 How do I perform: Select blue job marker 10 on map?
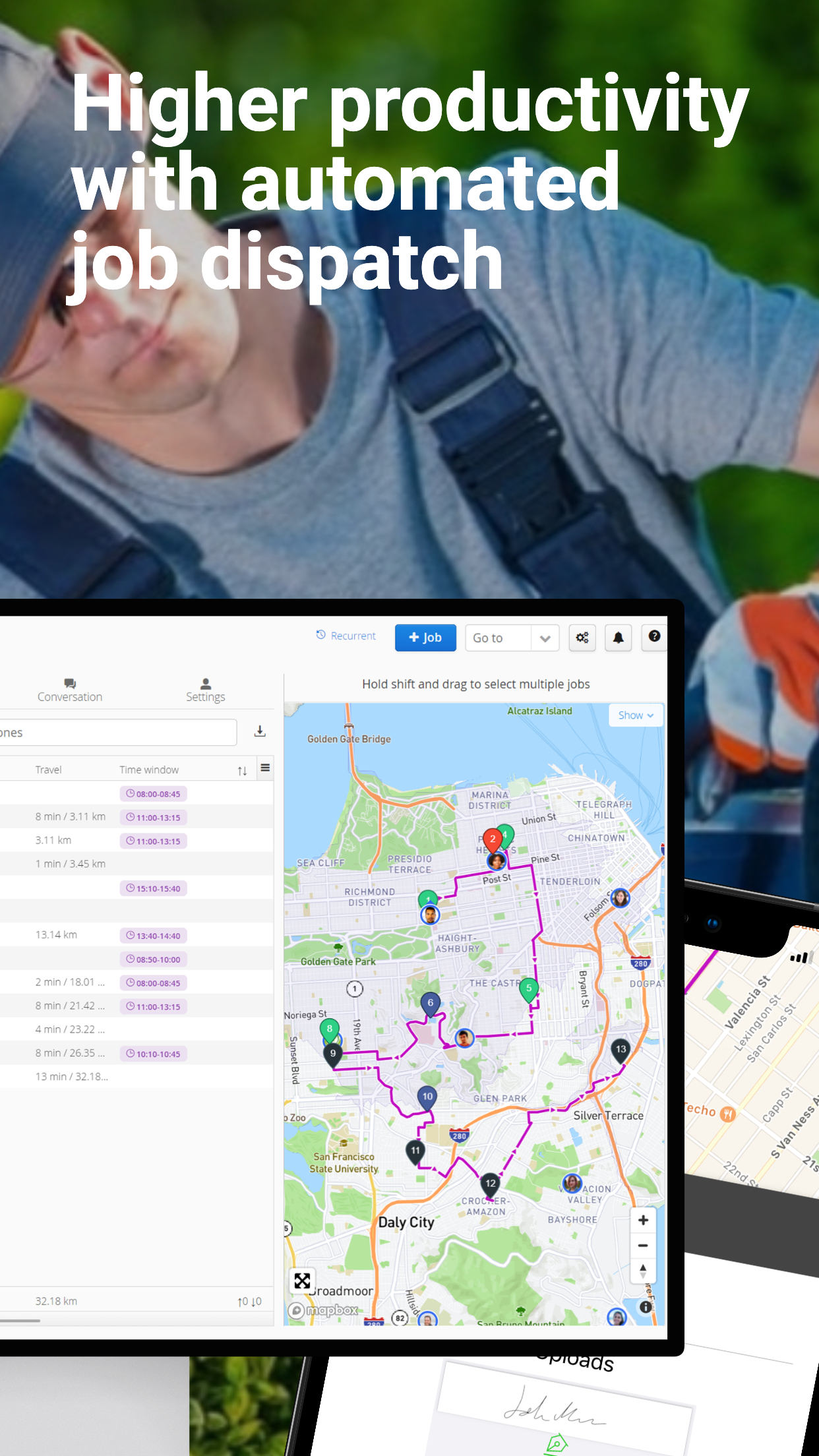[427, 1098]
